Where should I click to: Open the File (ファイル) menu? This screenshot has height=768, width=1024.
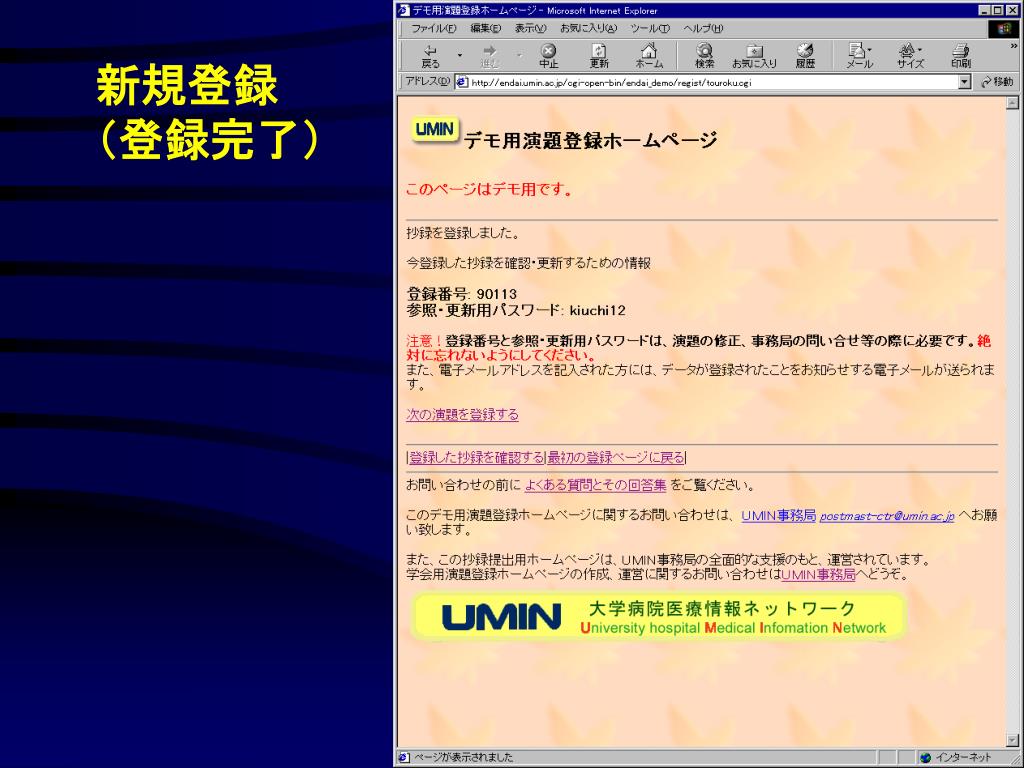pyautogui.click(x=434, y=29)
